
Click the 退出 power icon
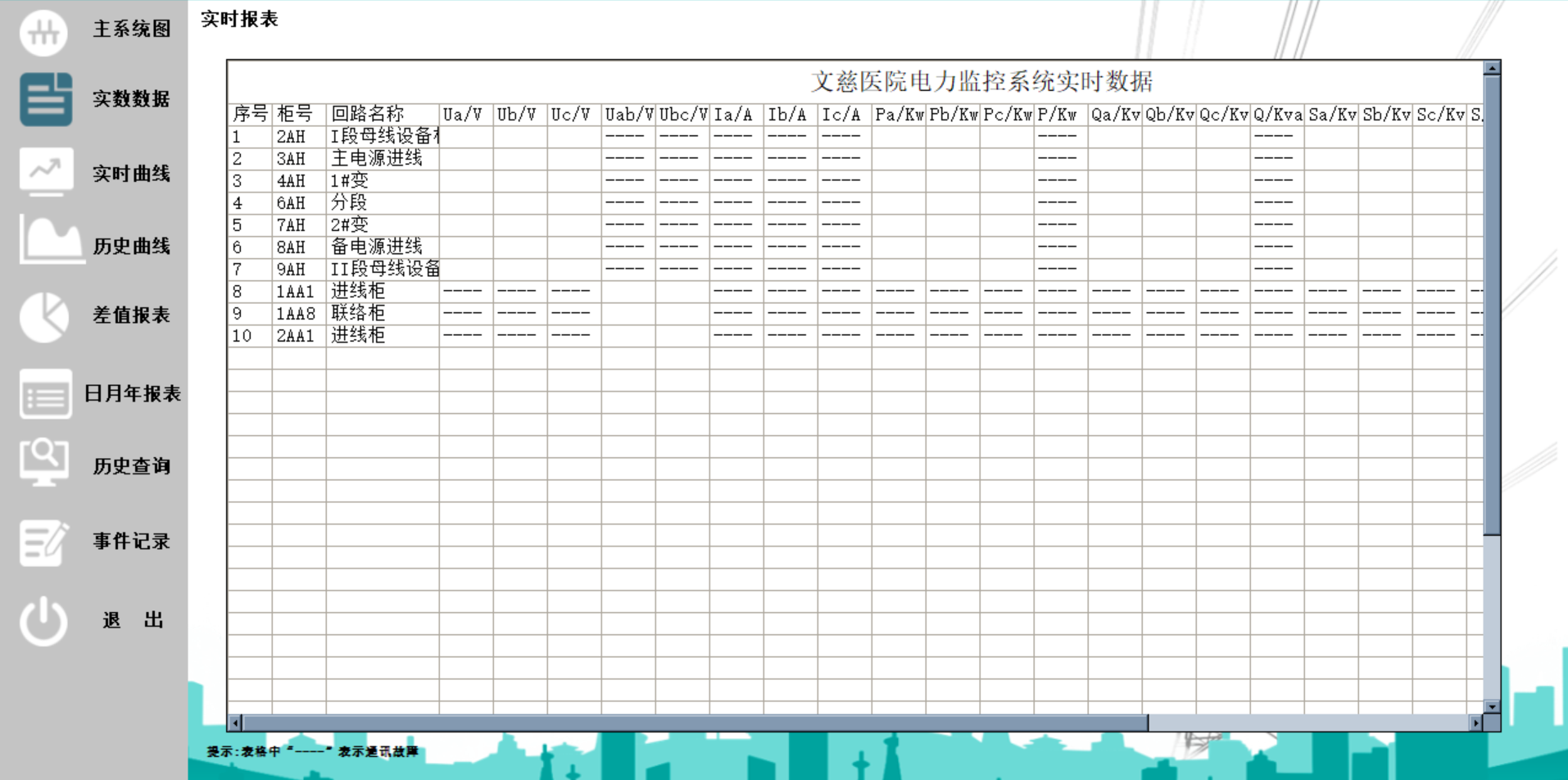tap(44, 619)
